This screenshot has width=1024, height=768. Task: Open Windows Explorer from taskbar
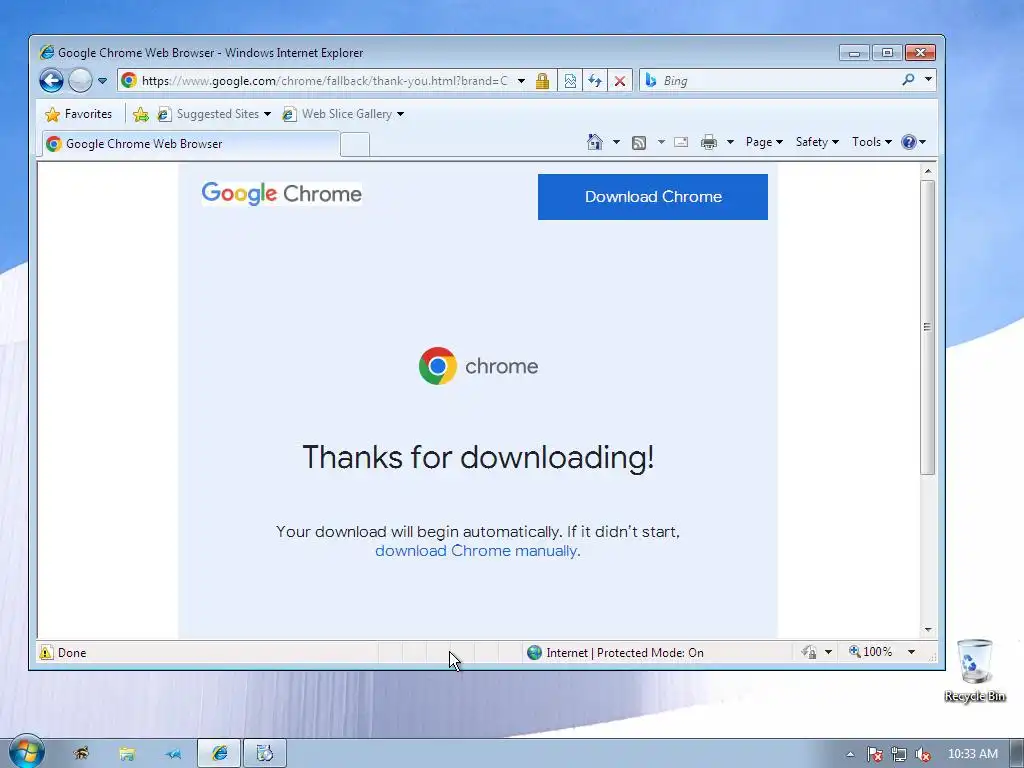pyautogui.click(x=127, y=754)
